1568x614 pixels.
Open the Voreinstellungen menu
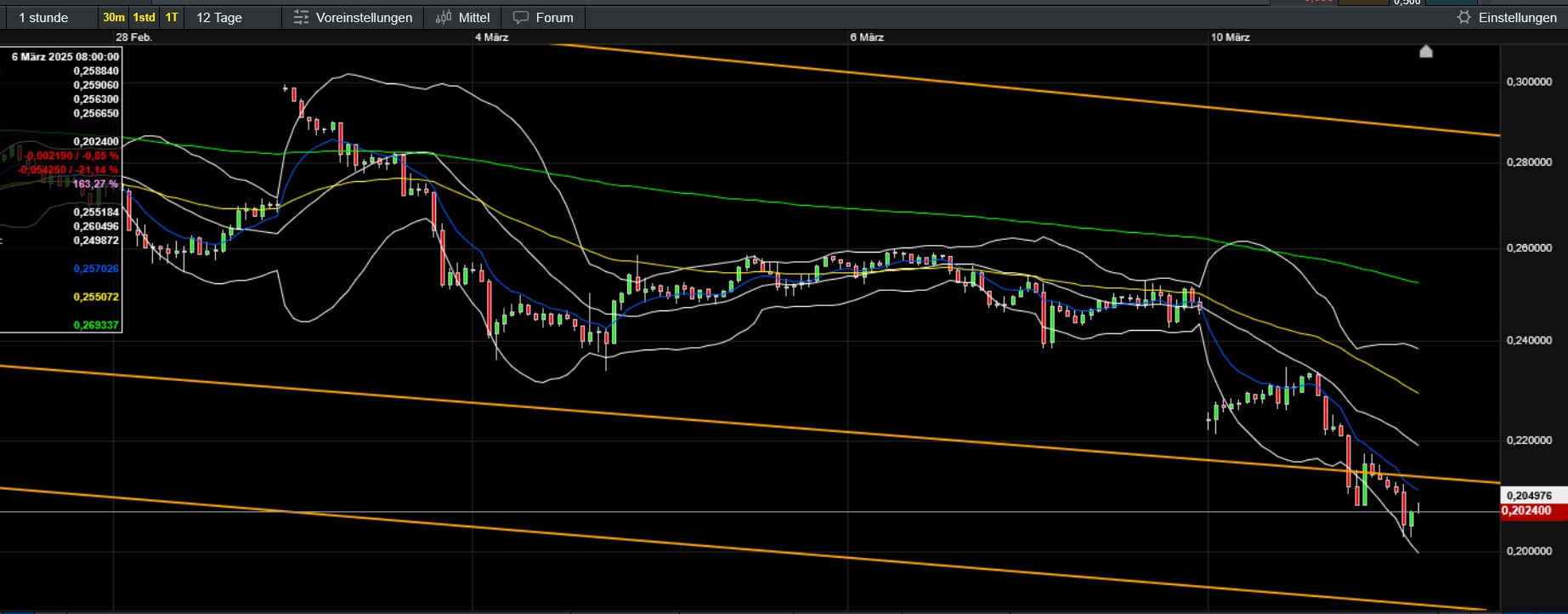pos(353,17)
